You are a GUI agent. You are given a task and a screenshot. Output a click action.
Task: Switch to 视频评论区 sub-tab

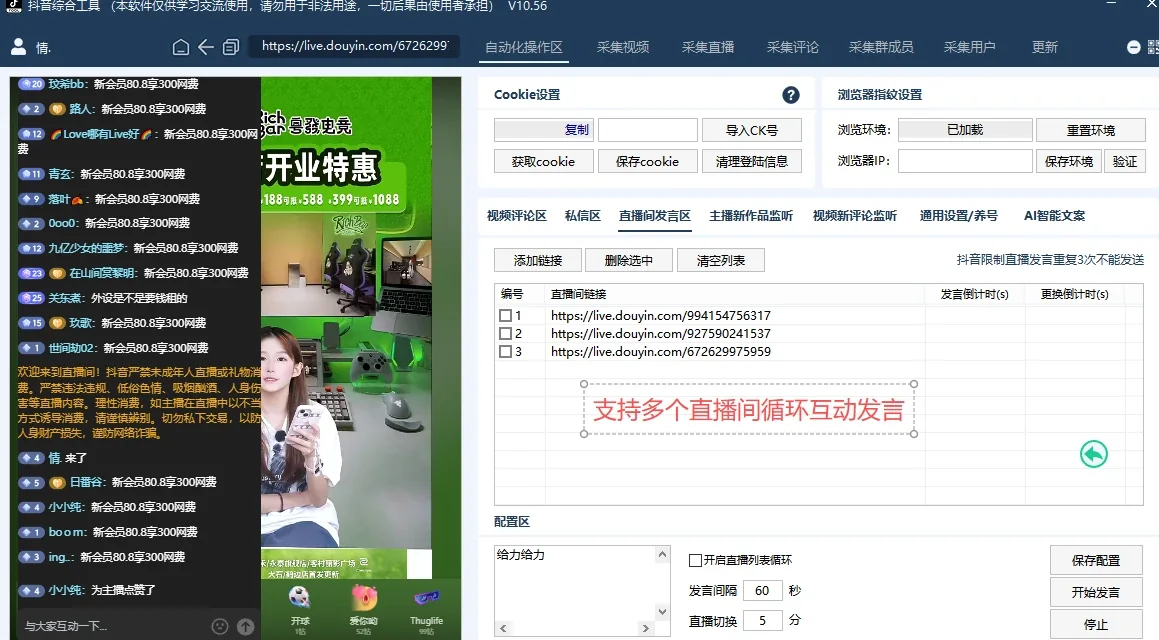click(x=517, y=216)
